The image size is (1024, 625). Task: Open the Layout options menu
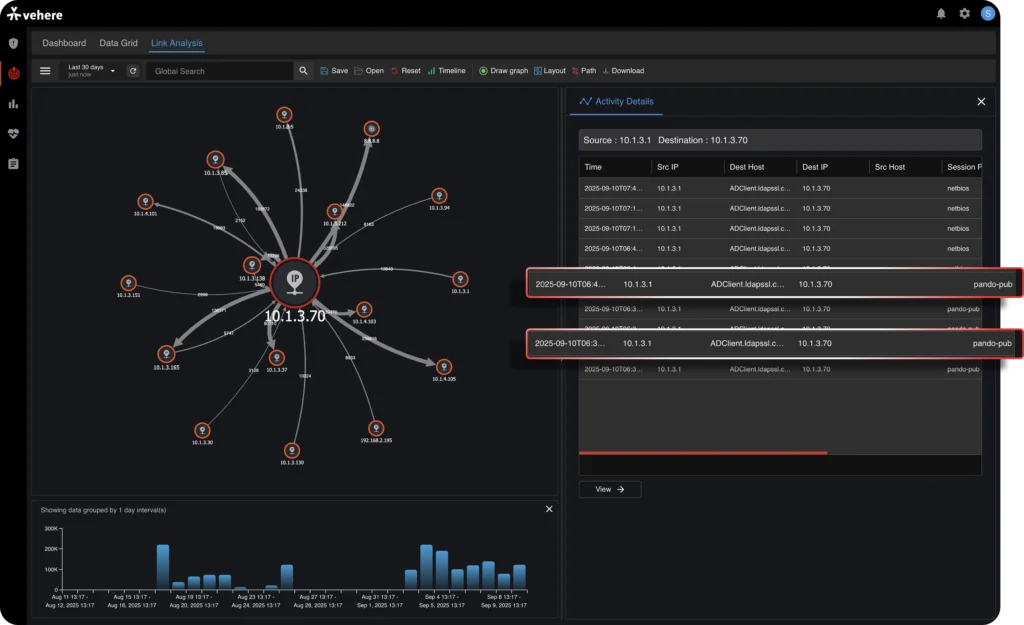549,71
